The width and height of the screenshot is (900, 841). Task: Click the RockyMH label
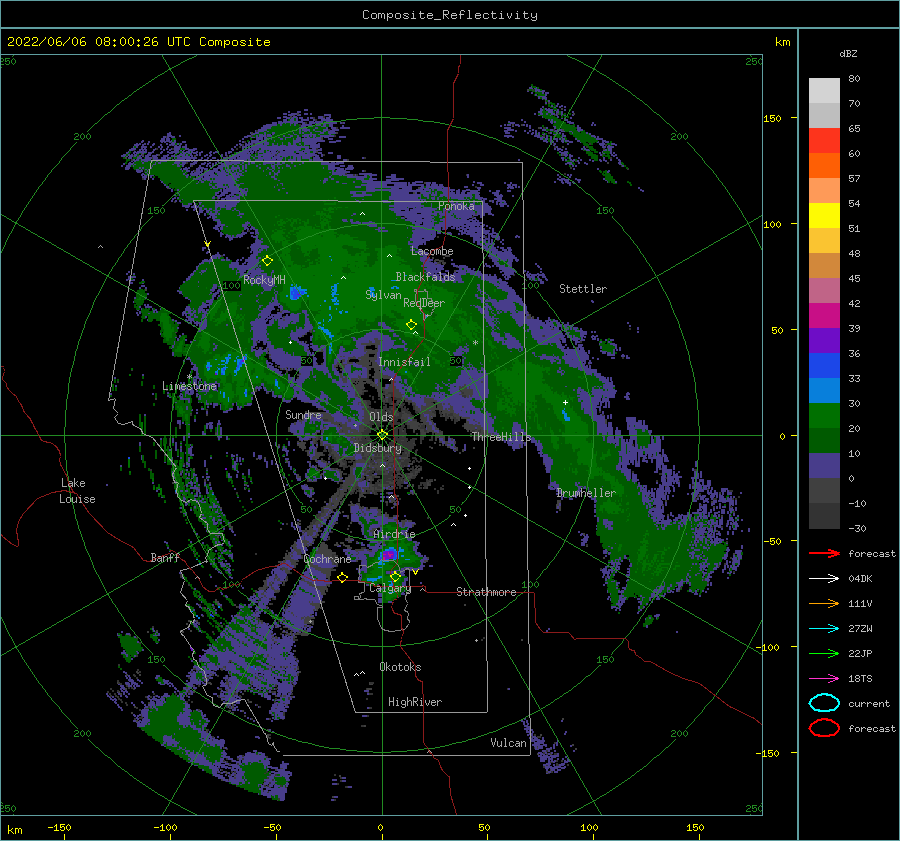tap(265, 280)
